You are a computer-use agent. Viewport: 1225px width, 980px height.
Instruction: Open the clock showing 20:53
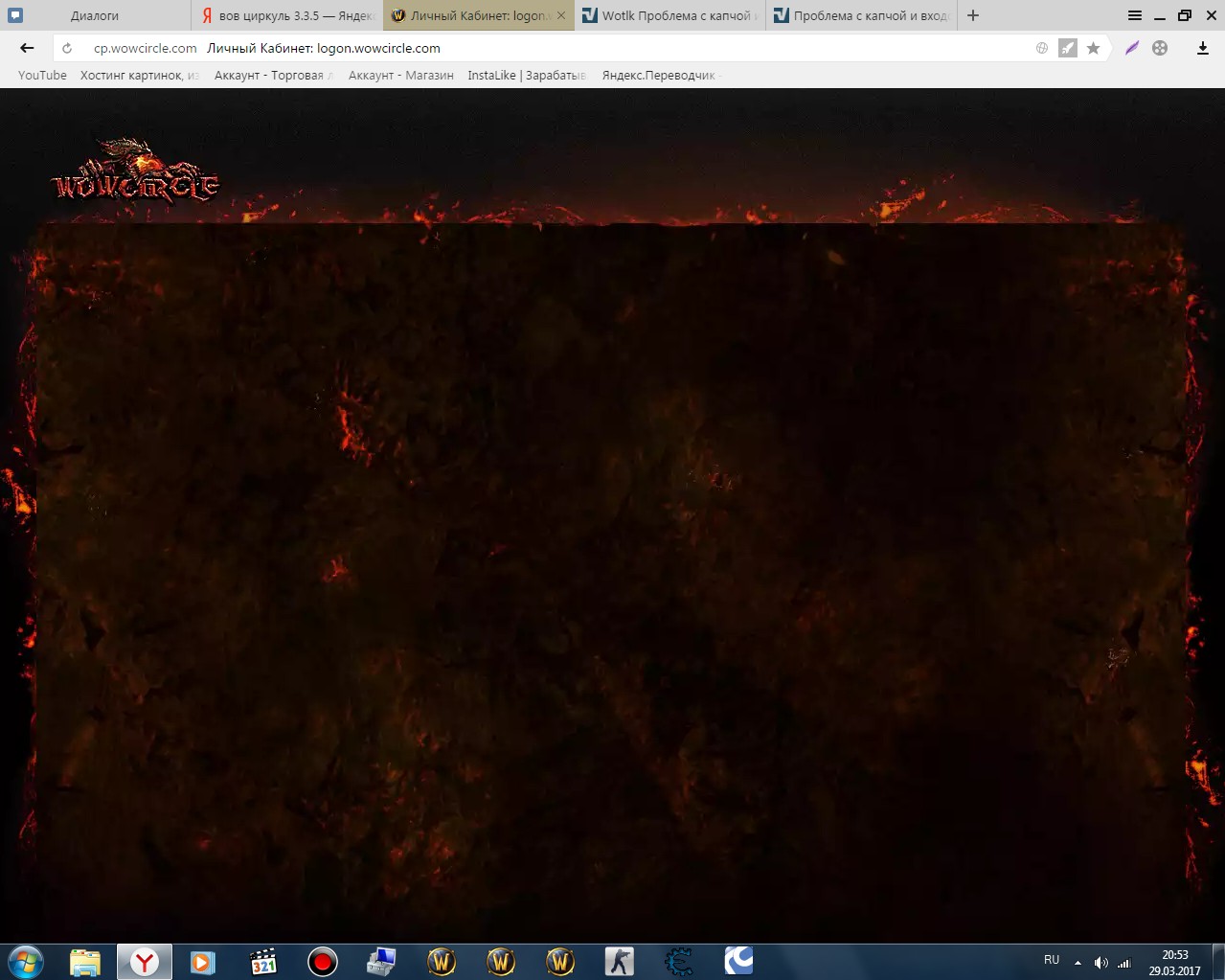(x=1175, y=962)
